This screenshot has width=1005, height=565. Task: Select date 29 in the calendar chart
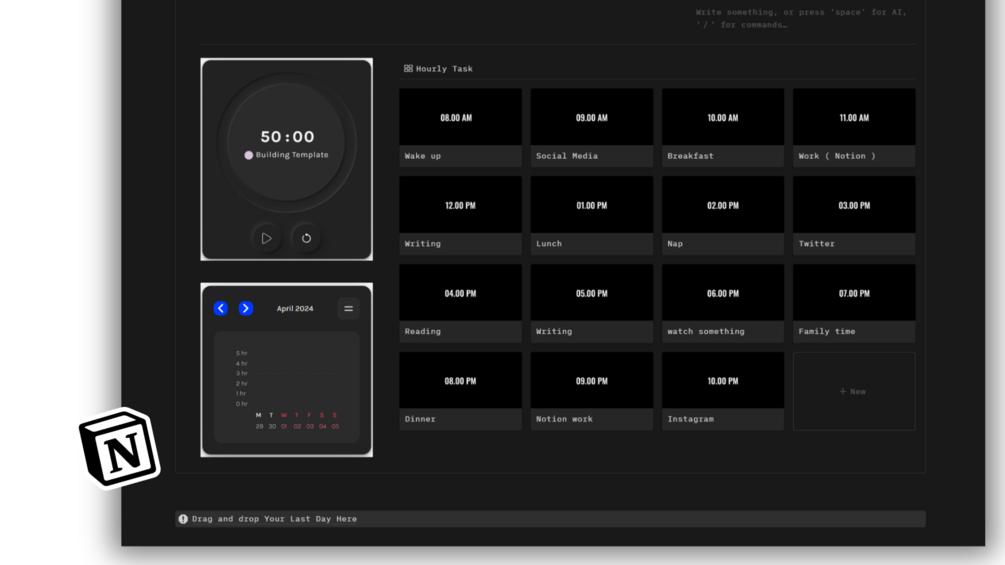(259, 427)
